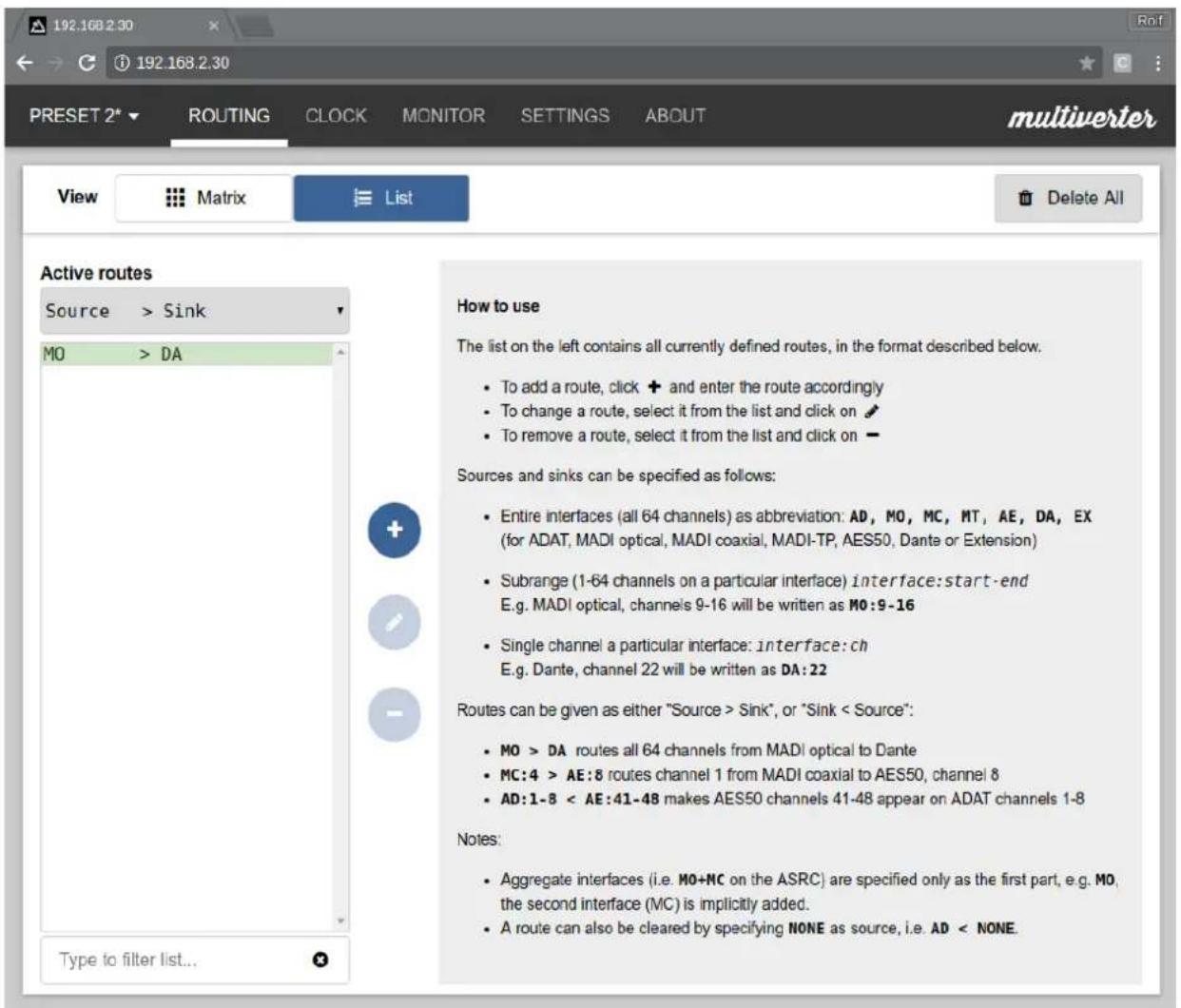Click the Active routes heading
Image resolution: width=1181 pixels, height=1008 pixels.
96,273
